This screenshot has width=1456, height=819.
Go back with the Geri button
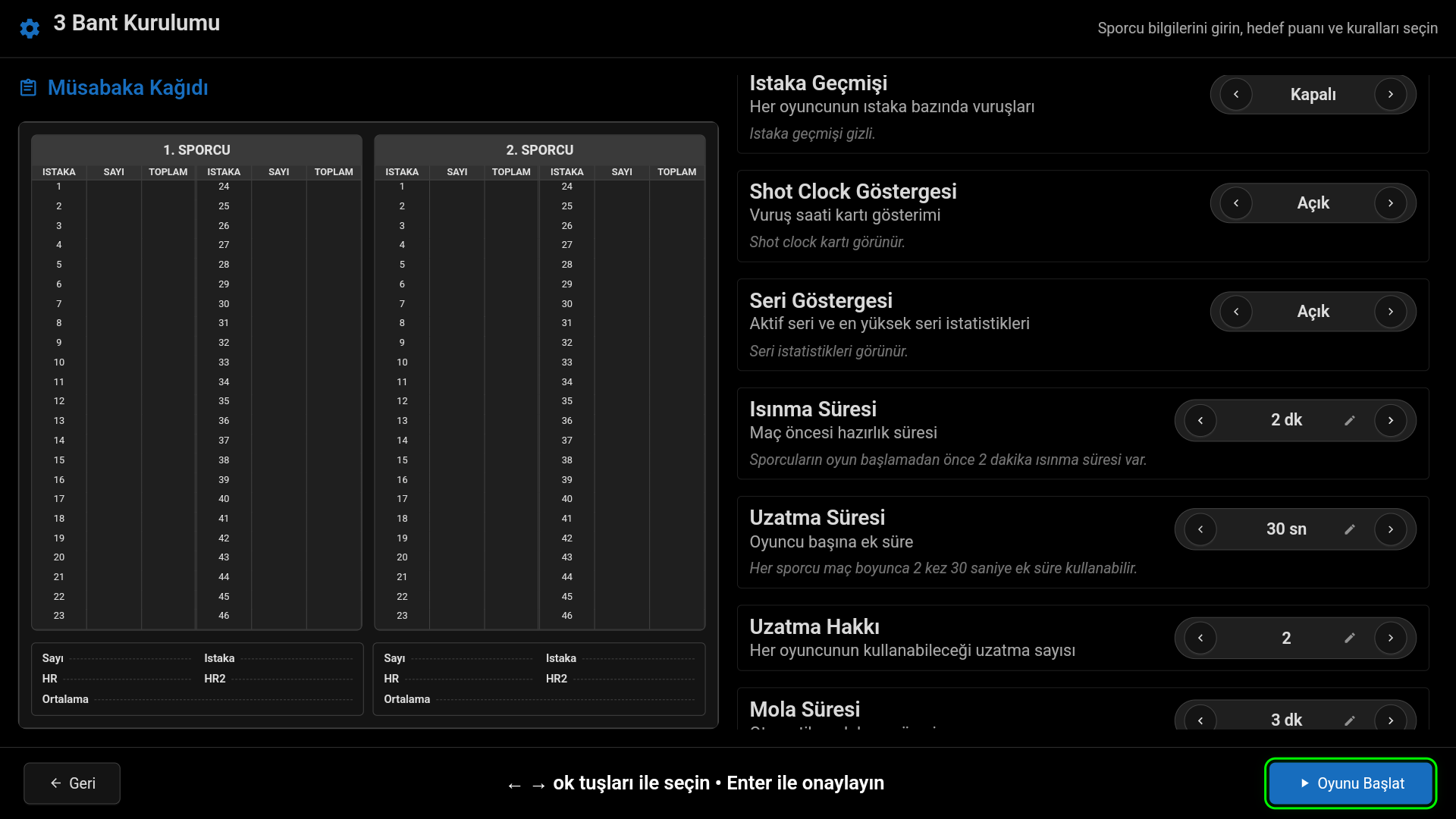tap(72, 783)
